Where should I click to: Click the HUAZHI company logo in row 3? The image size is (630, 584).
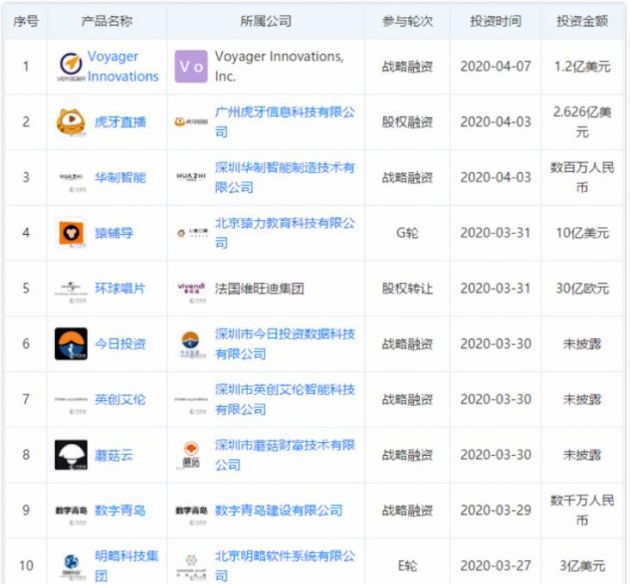click(191, 177)
